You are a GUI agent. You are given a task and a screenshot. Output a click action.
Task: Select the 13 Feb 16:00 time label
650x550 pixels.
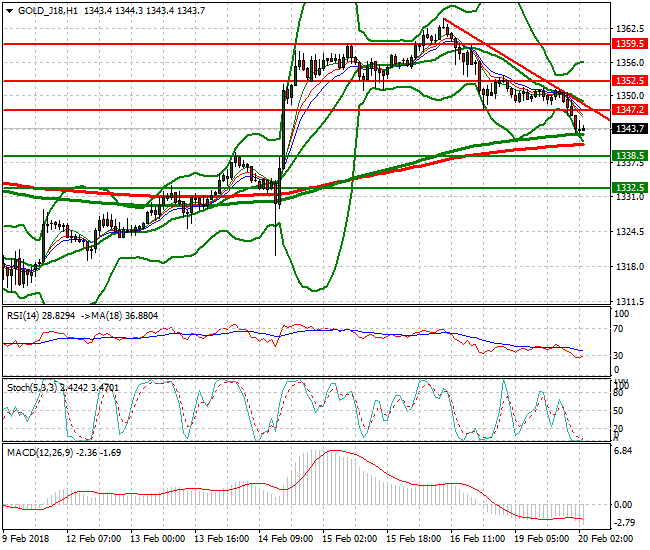click(x=221, y=539)
